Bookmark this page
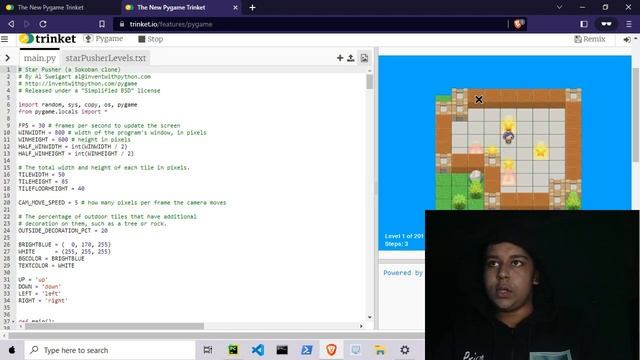Image resolution: width=640 pixels, height=360 pixels. (x=102, y=24)
